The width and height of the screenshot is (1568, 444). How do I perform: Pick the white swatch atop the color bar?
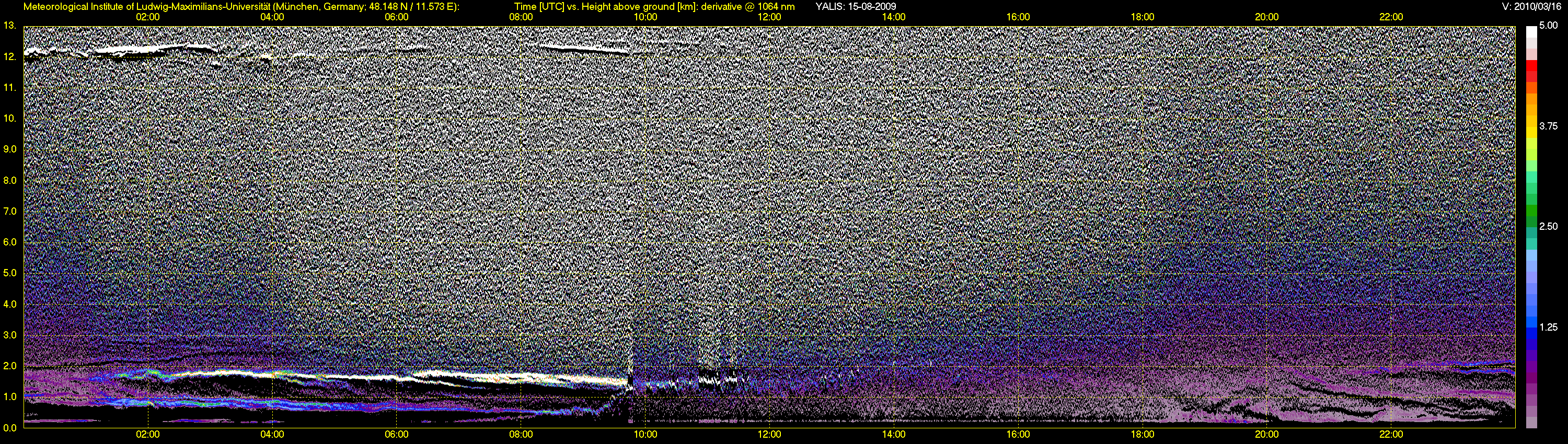pos(1531,32)
